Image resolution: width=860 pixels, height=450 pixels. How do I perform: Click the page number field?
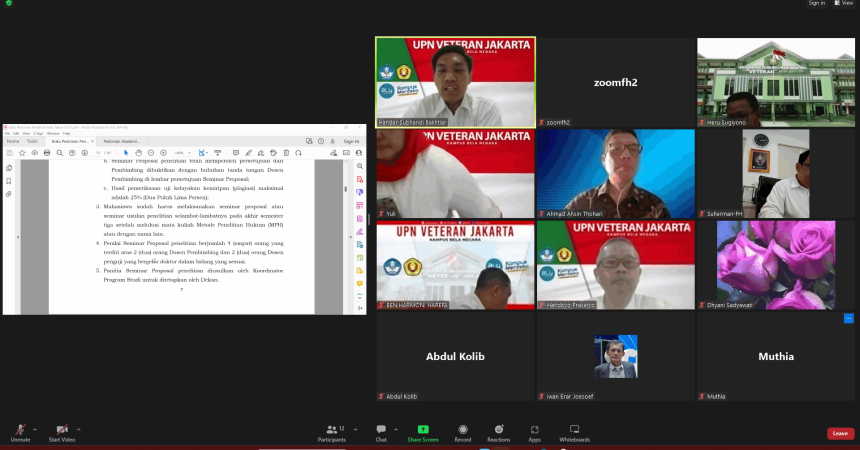click(98, 153)
